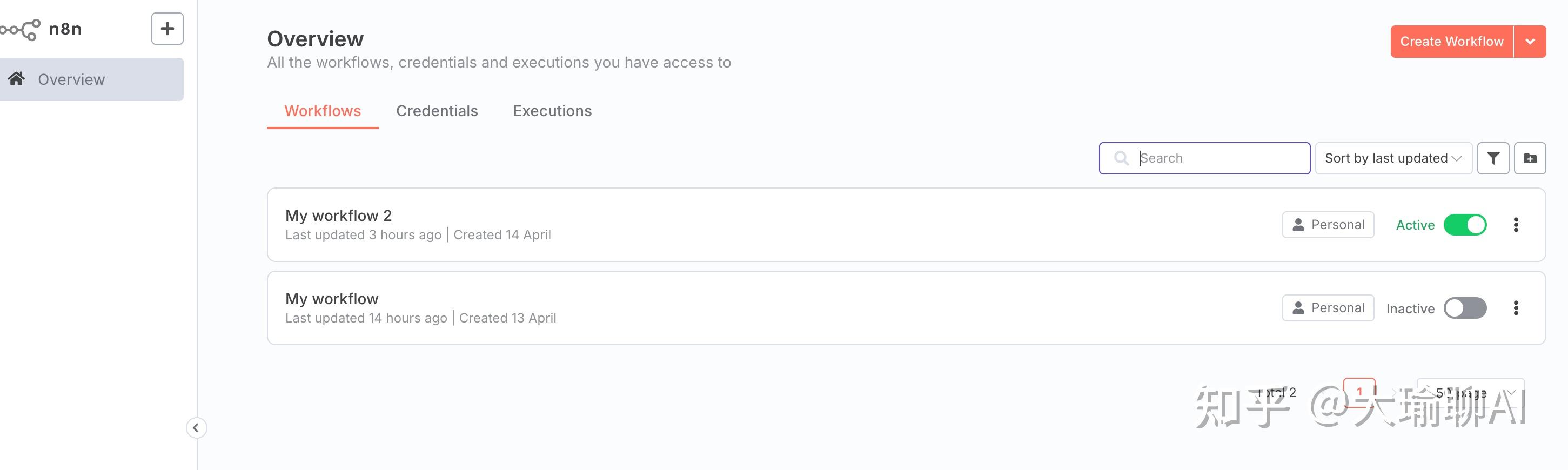Click the add folder icon
The height and width of the screenshot is (470, 1568).
click(x=1529, y=158)
